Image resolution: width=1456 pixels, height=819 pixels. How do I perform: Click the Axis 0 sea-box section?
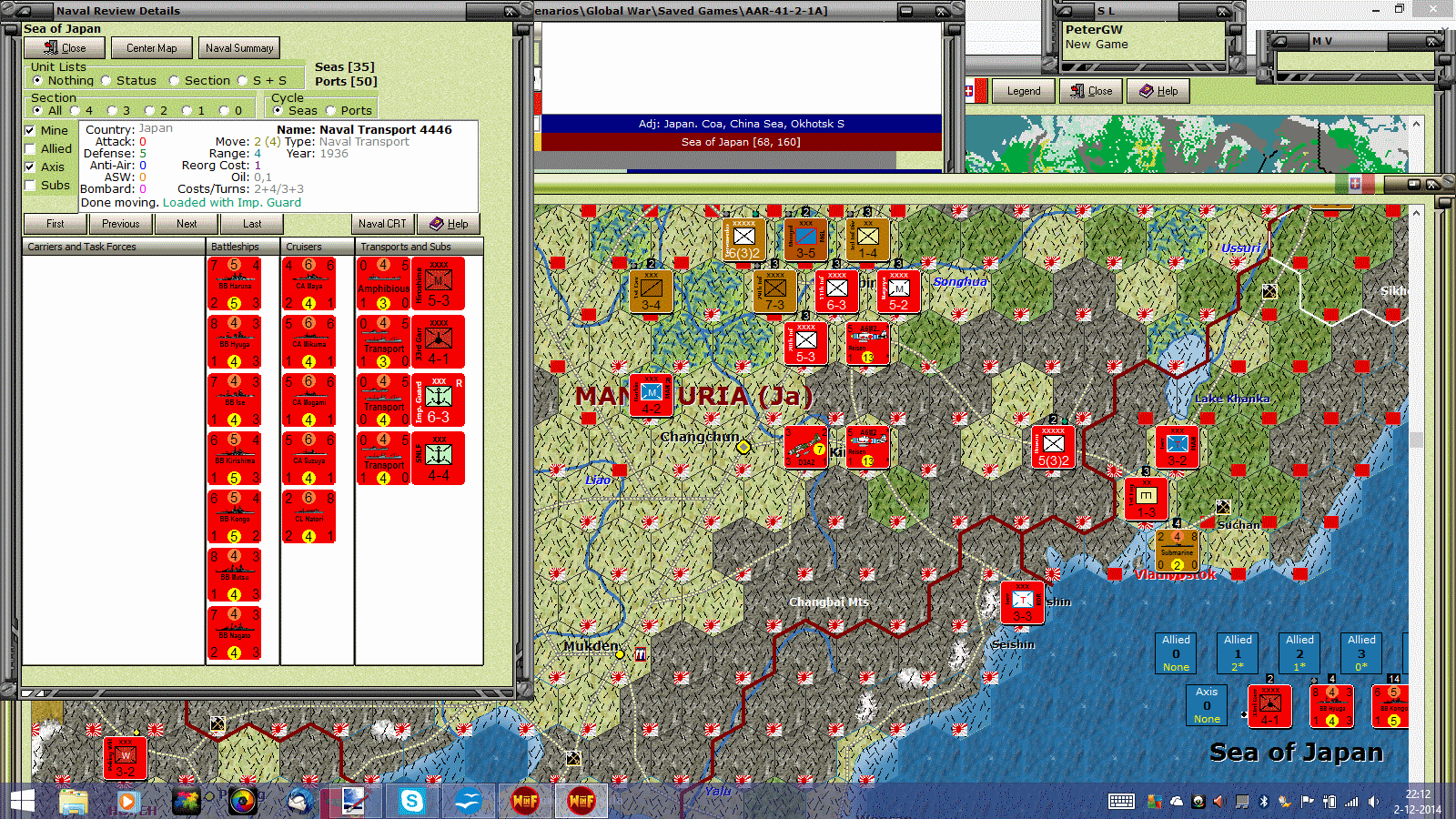(1207, 705)
